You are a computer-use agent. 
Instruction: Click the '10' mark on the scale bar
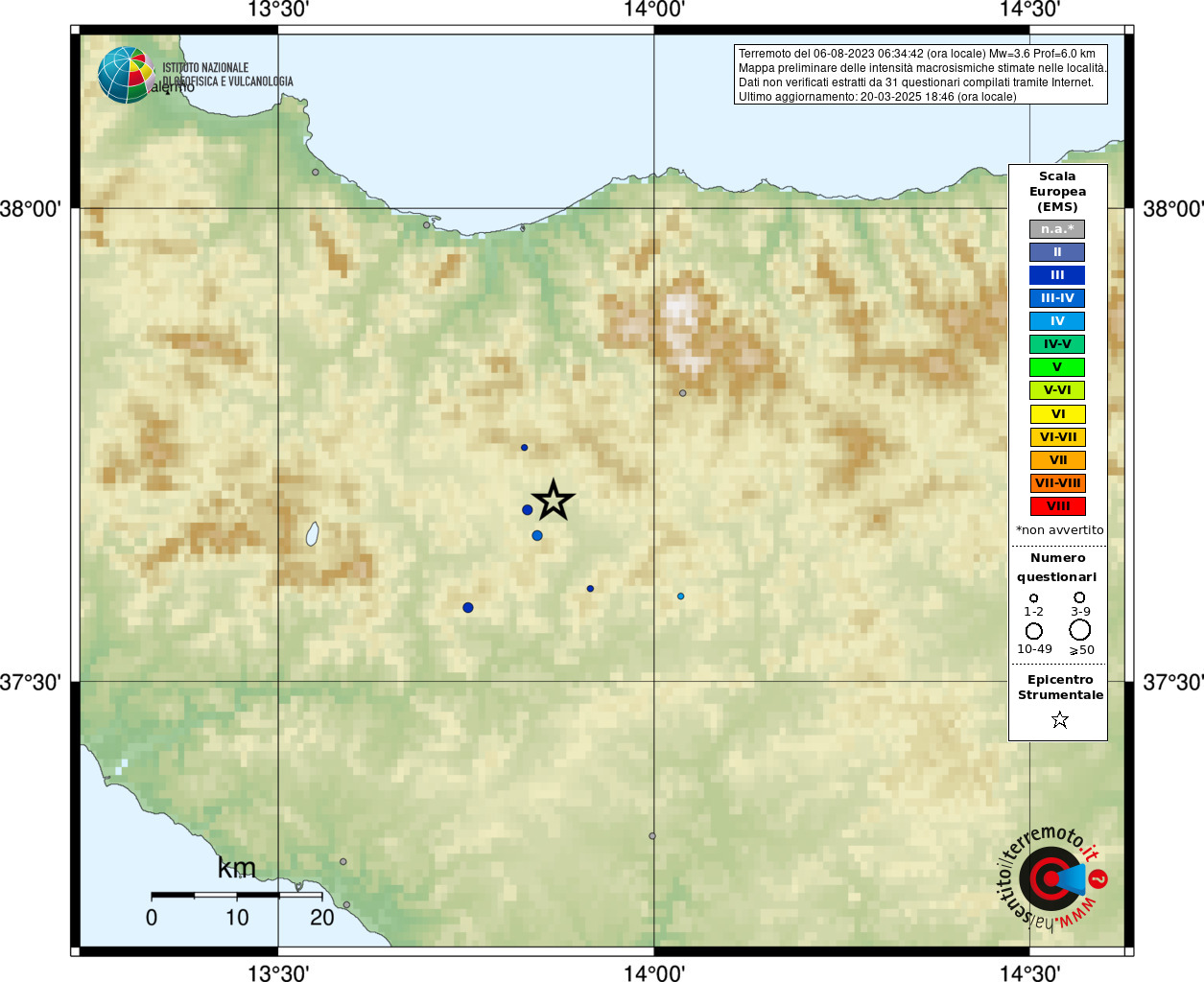pyautogui.click(x=237, y=918)
